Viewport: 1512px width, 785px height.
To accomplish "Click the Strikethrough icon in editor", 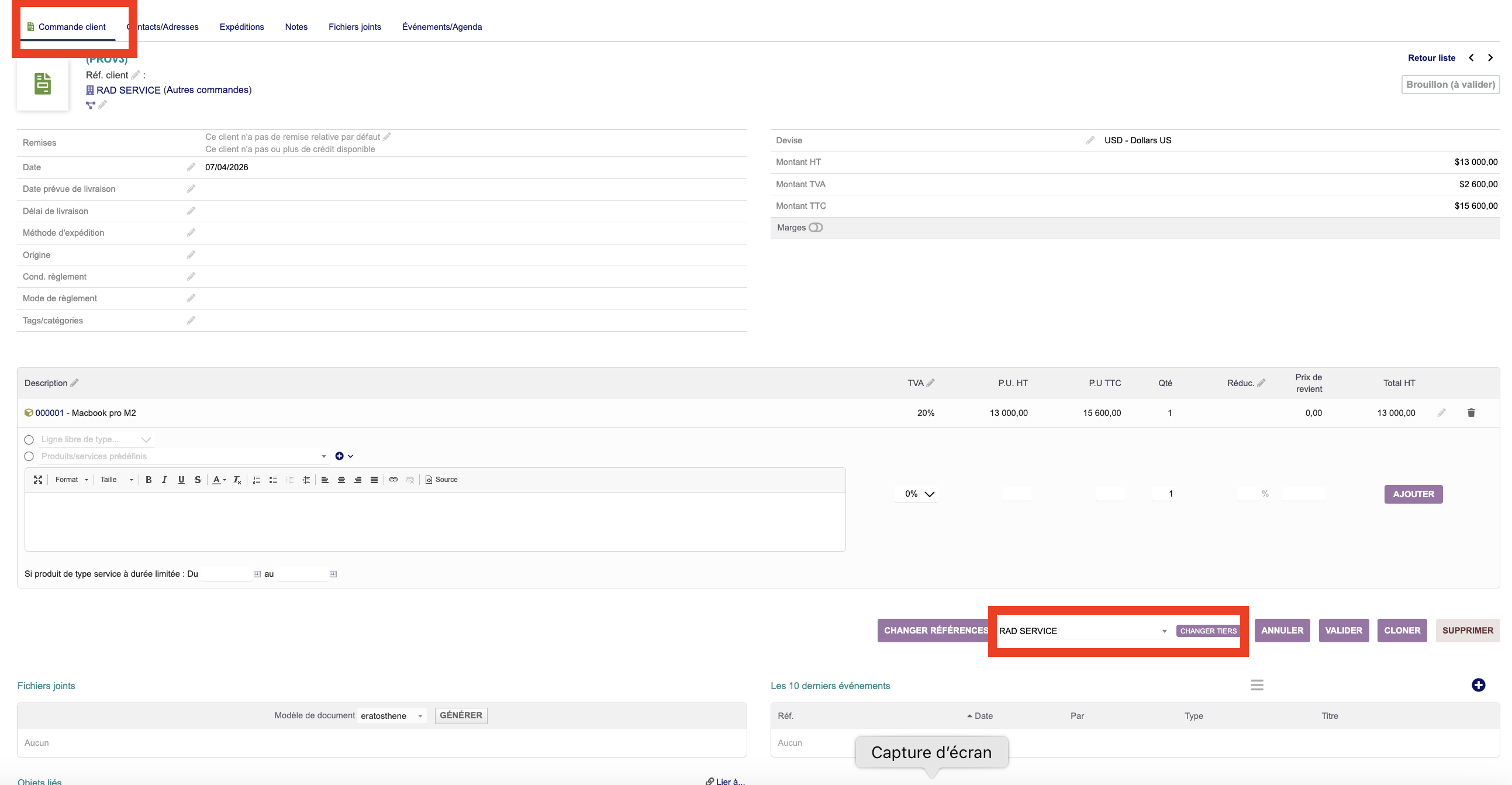I will point(198,480).
